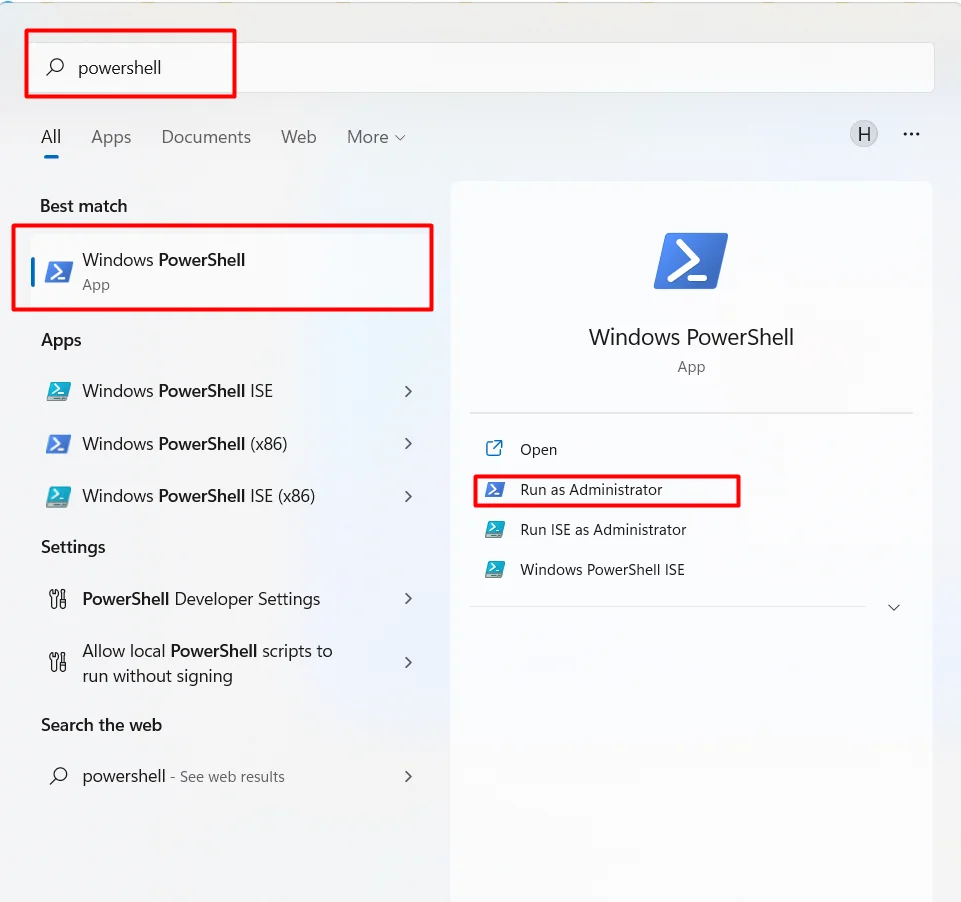Viewport: 961px width, 902px height.
Task: Click the search box containing powershell
Action: tap(481, 67)
